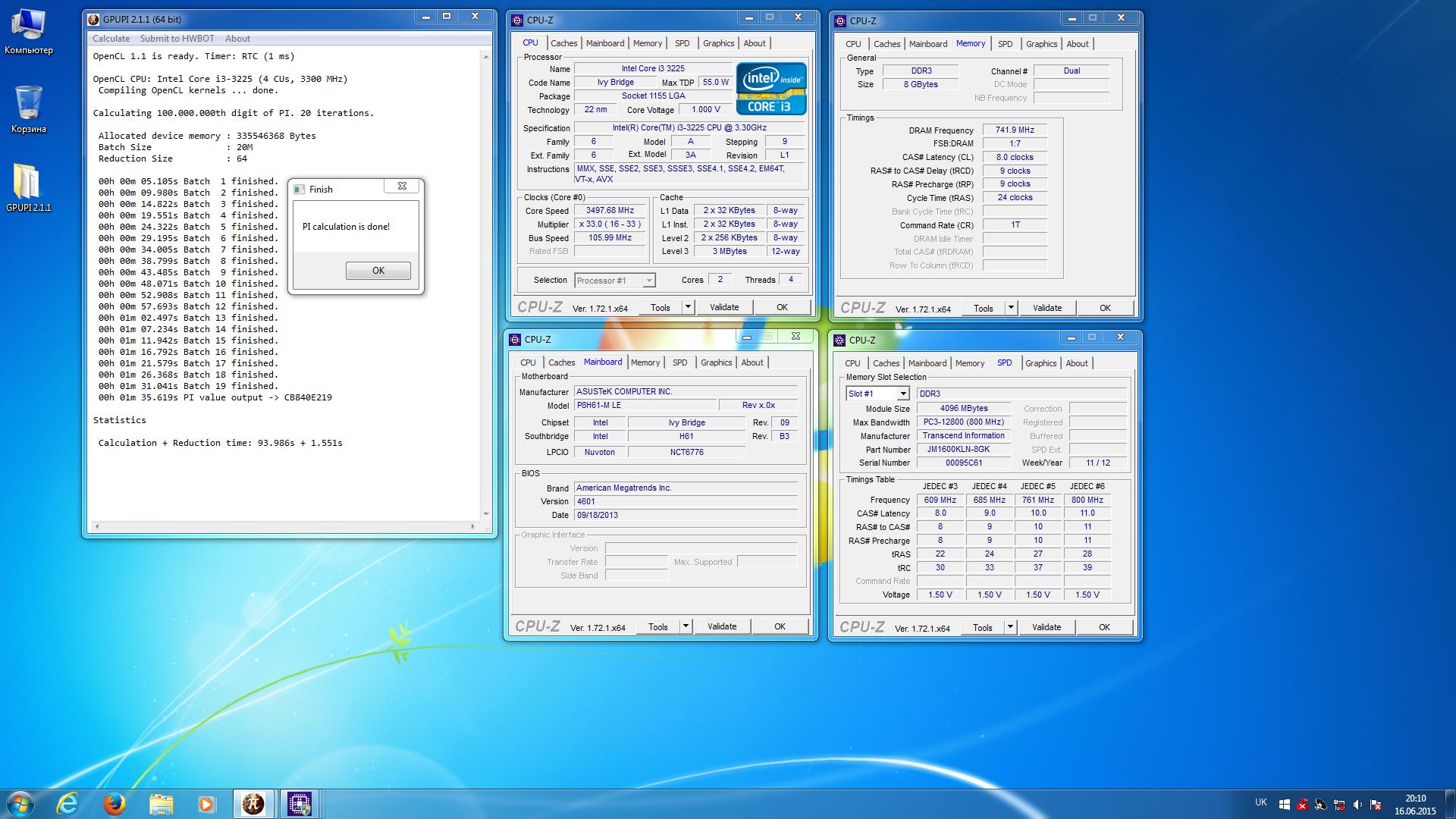The width and height of the screenshot is (1456, 819).
Task: Open the GPUPI 2.1.1 folder icon
Action: click(x=28, y=188)
